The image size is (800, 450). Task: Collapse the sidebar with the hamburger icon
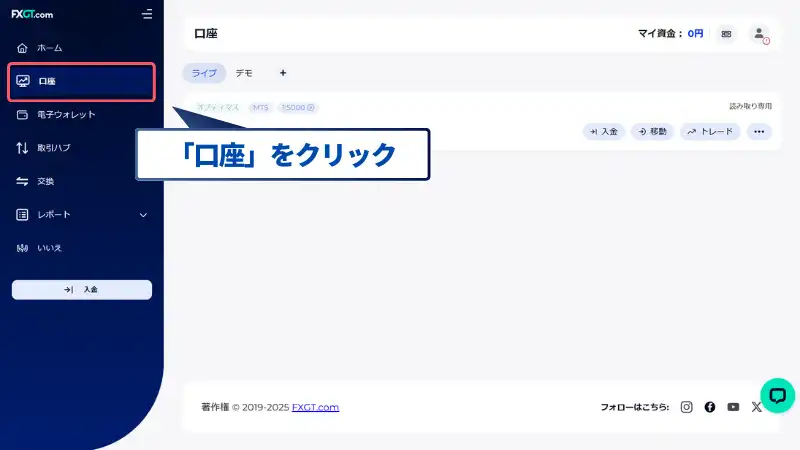coord(147,14)
